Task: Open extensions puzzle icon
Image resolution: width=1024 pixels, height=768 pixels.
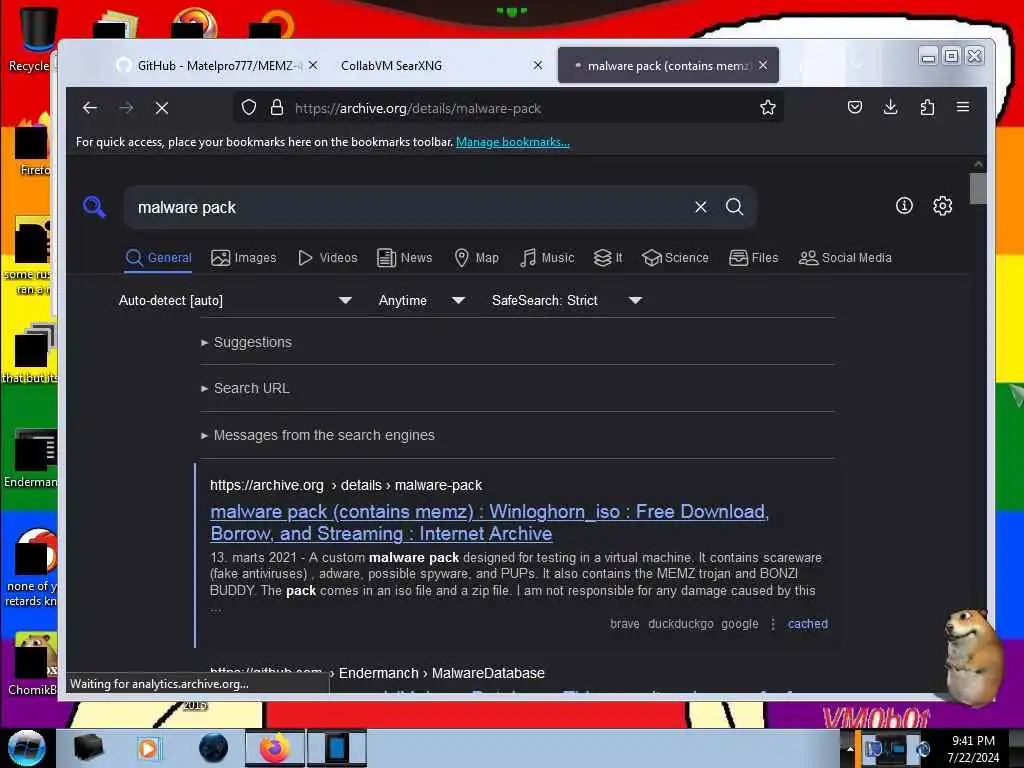Action: 927,108
